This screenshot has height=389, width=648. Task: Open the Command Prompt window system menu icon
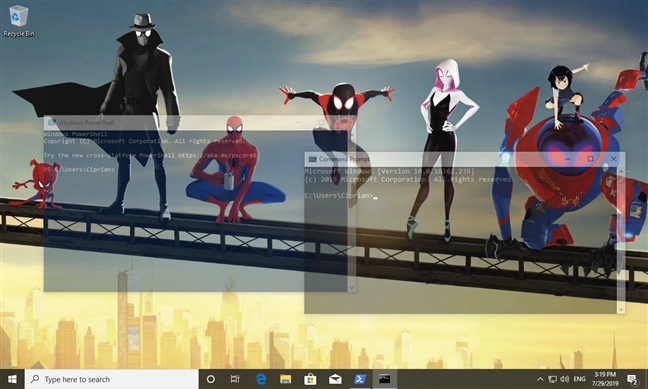pyautogui.click(x=312, y=159)
